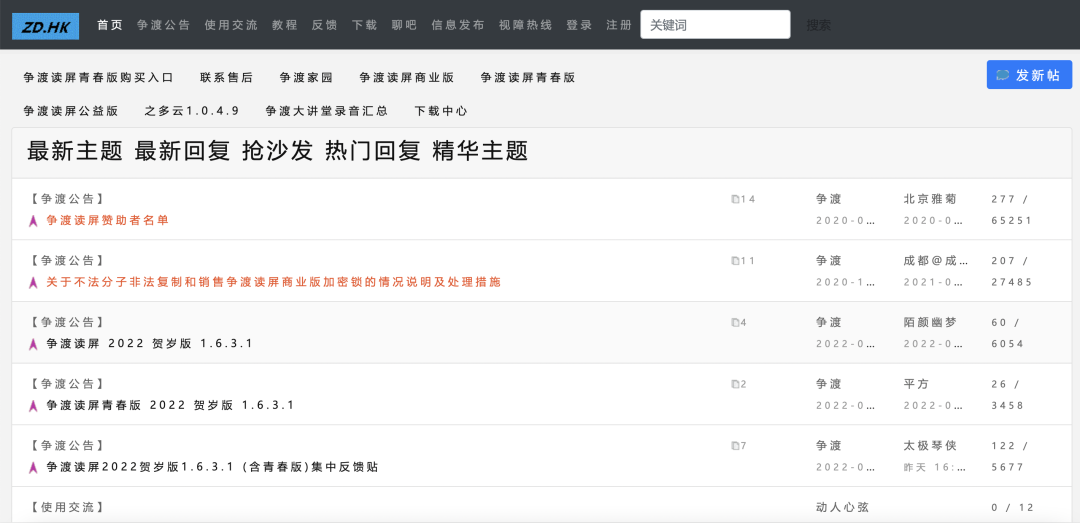Click the pin icon beside 集中反馈贴 post

point(32,468)
